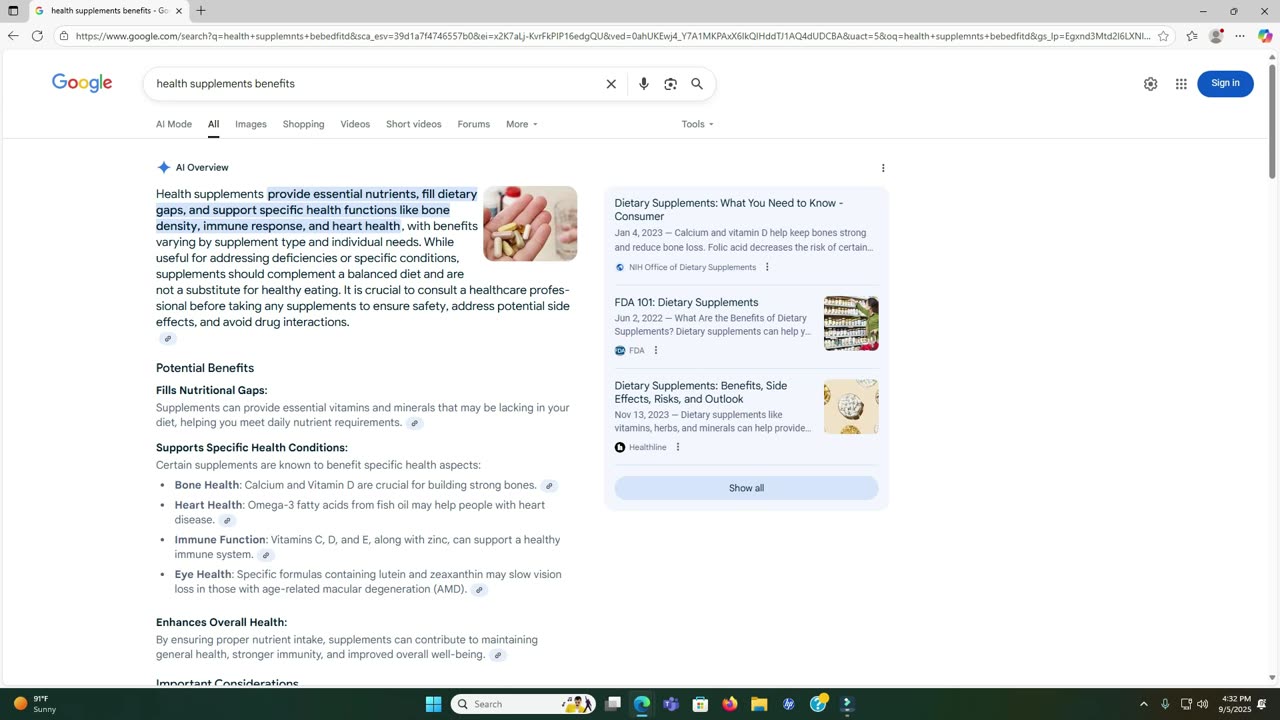Open Google Lens image search

[x=670, y=84]
